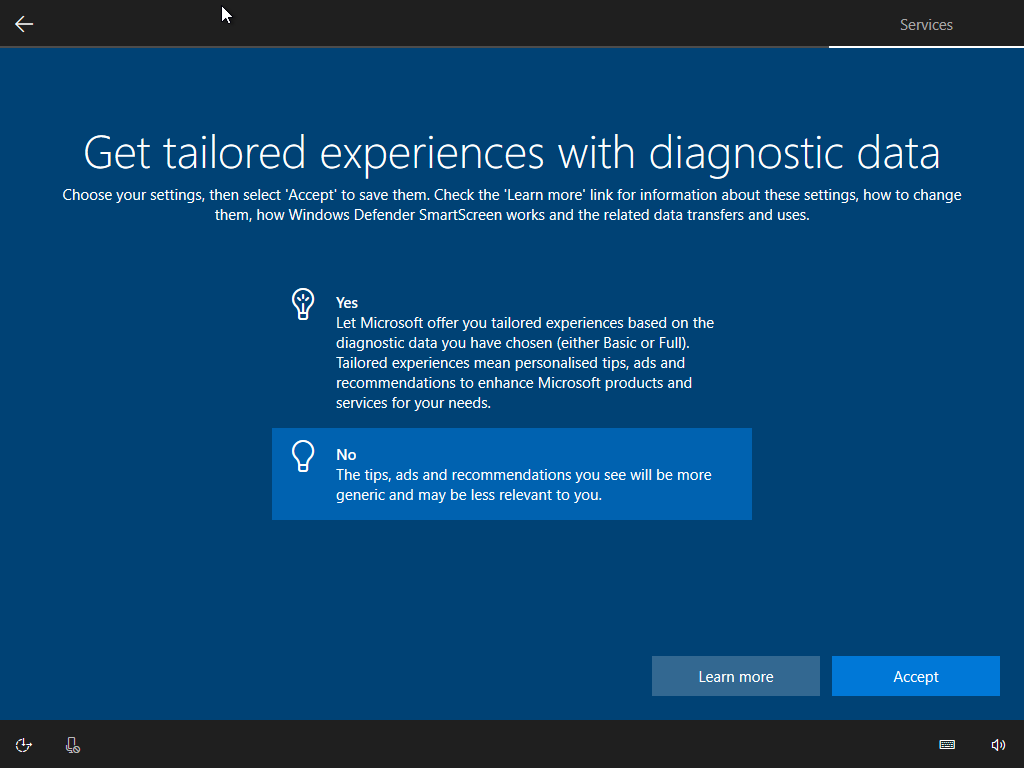Click the 'Let Microsoft offer you' description text
The width and height of the screenshot is (1024, 768).
coord(525,363)
